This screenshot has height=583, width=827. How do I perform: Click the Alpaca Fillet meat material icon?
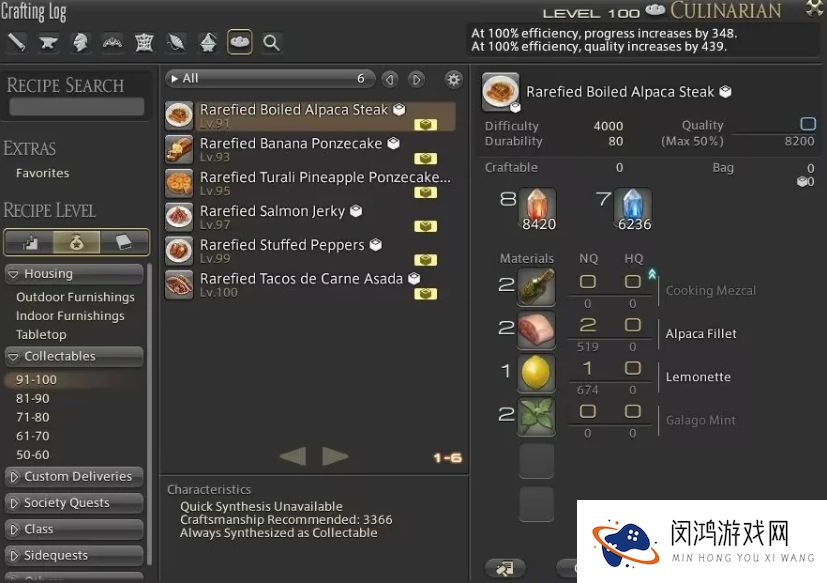pyautogui.click(x=536, y=330)
